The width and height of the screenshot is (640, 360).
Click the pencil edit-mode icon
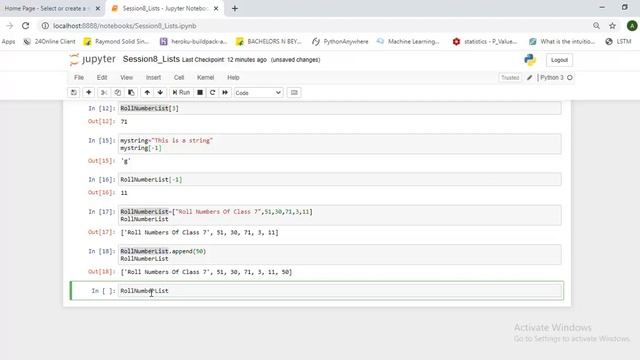click(x=529, y=78)
